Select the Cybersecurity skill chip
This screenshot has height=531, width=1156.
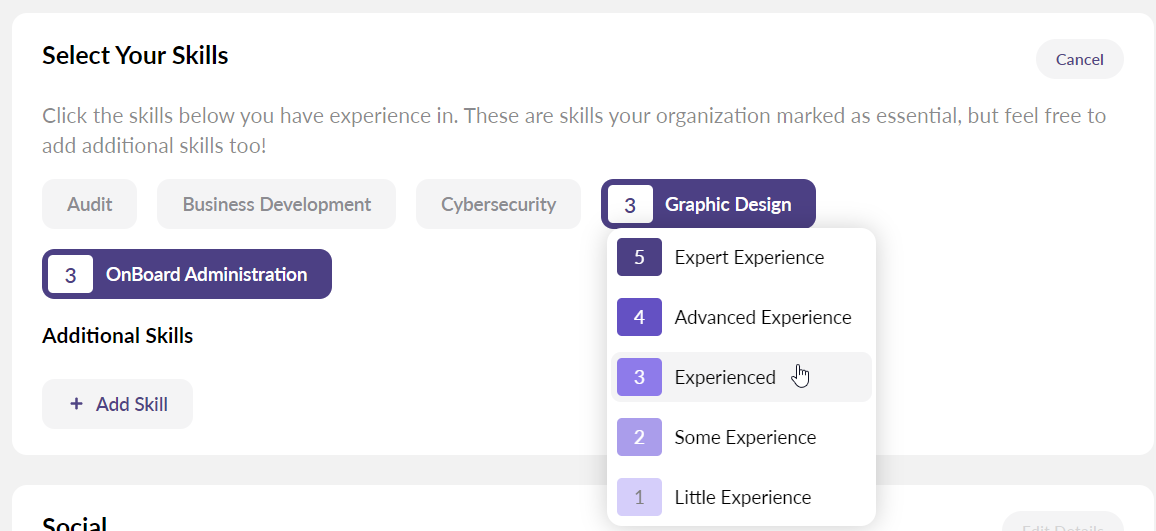pyautogui.click(x=498, y=204)
